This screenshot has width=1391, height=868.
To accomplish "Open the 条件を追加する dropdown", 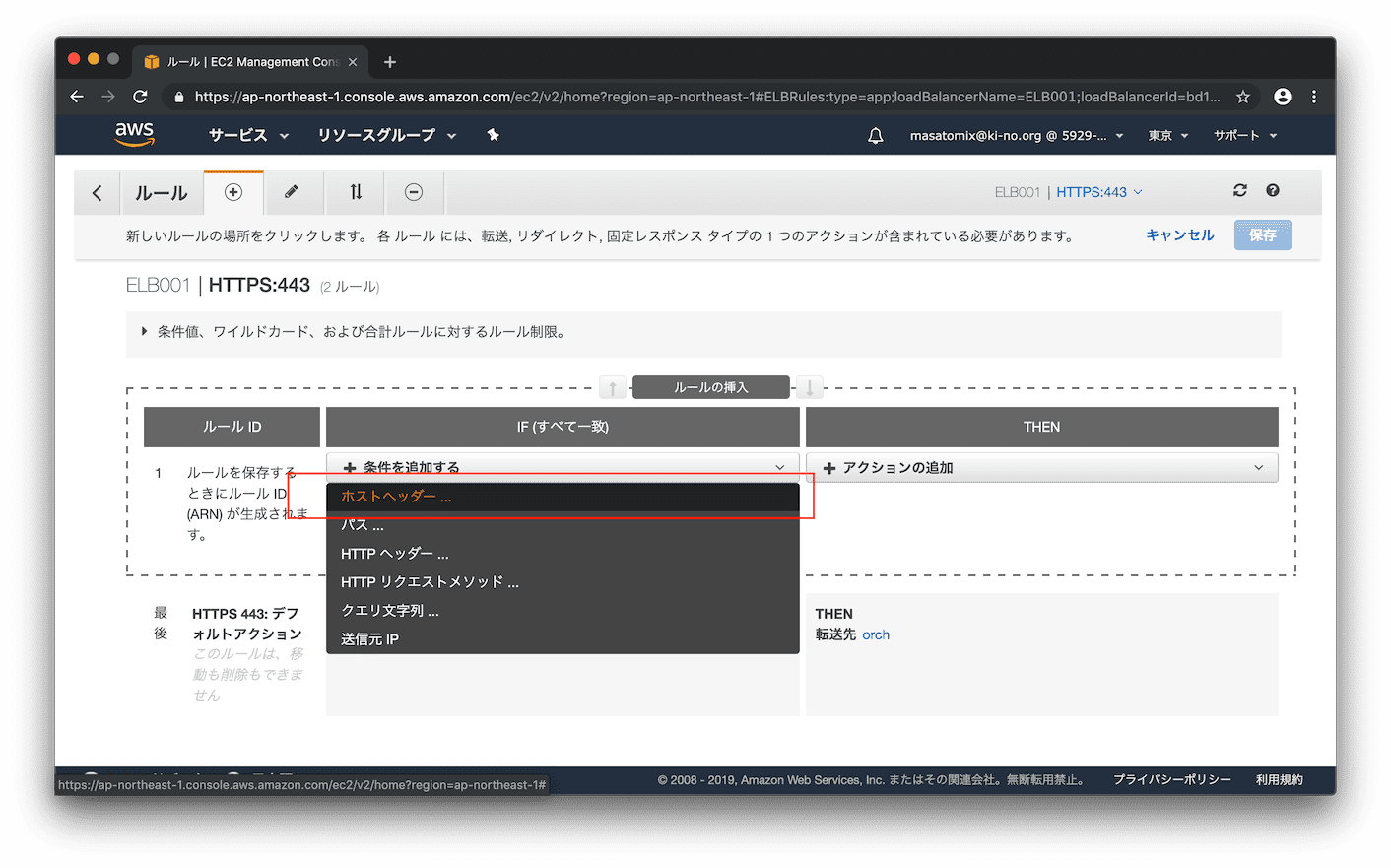I will point(563,467).
